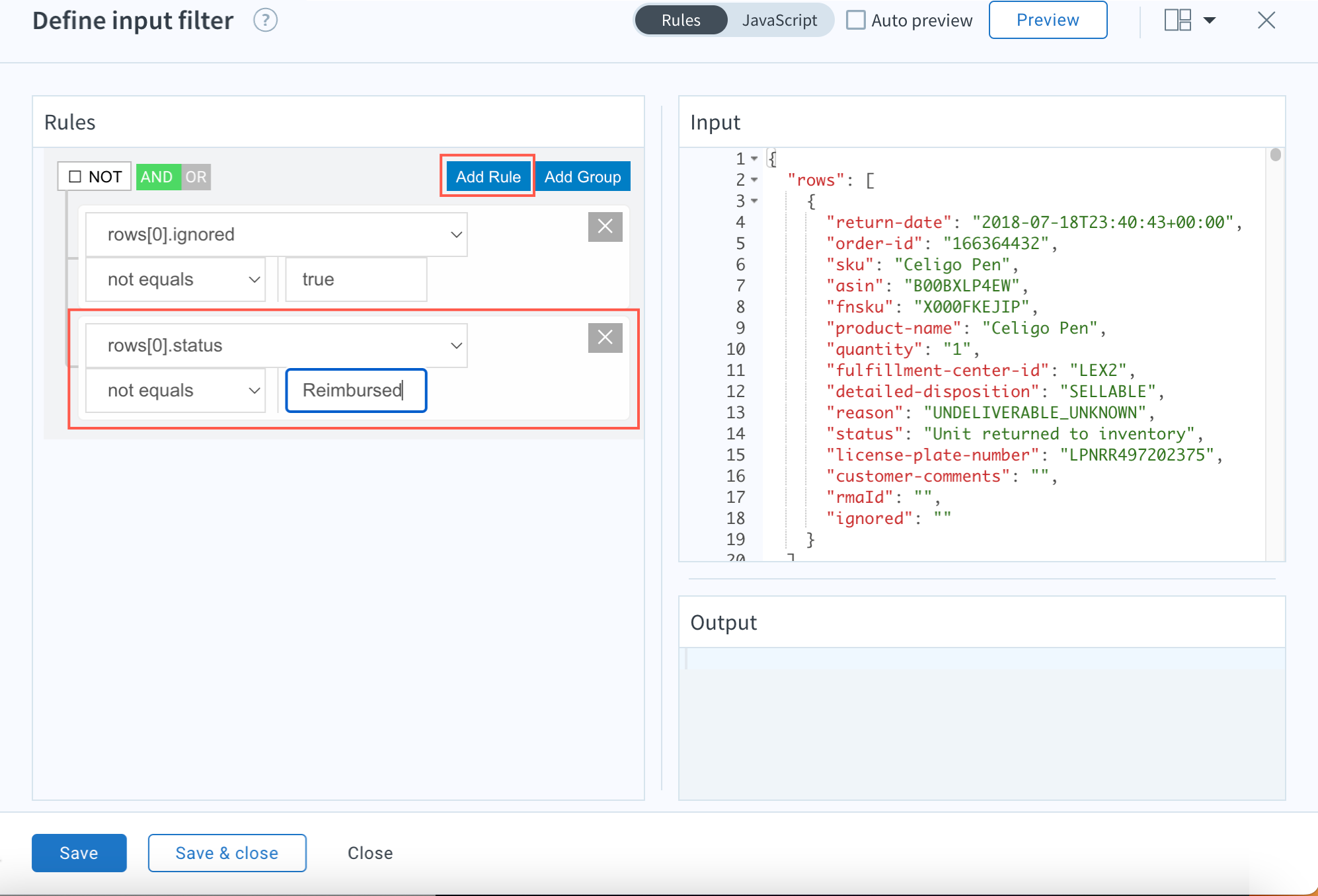
Task: Focus the value field containing Reimbursed
Action: click(356, 391)
